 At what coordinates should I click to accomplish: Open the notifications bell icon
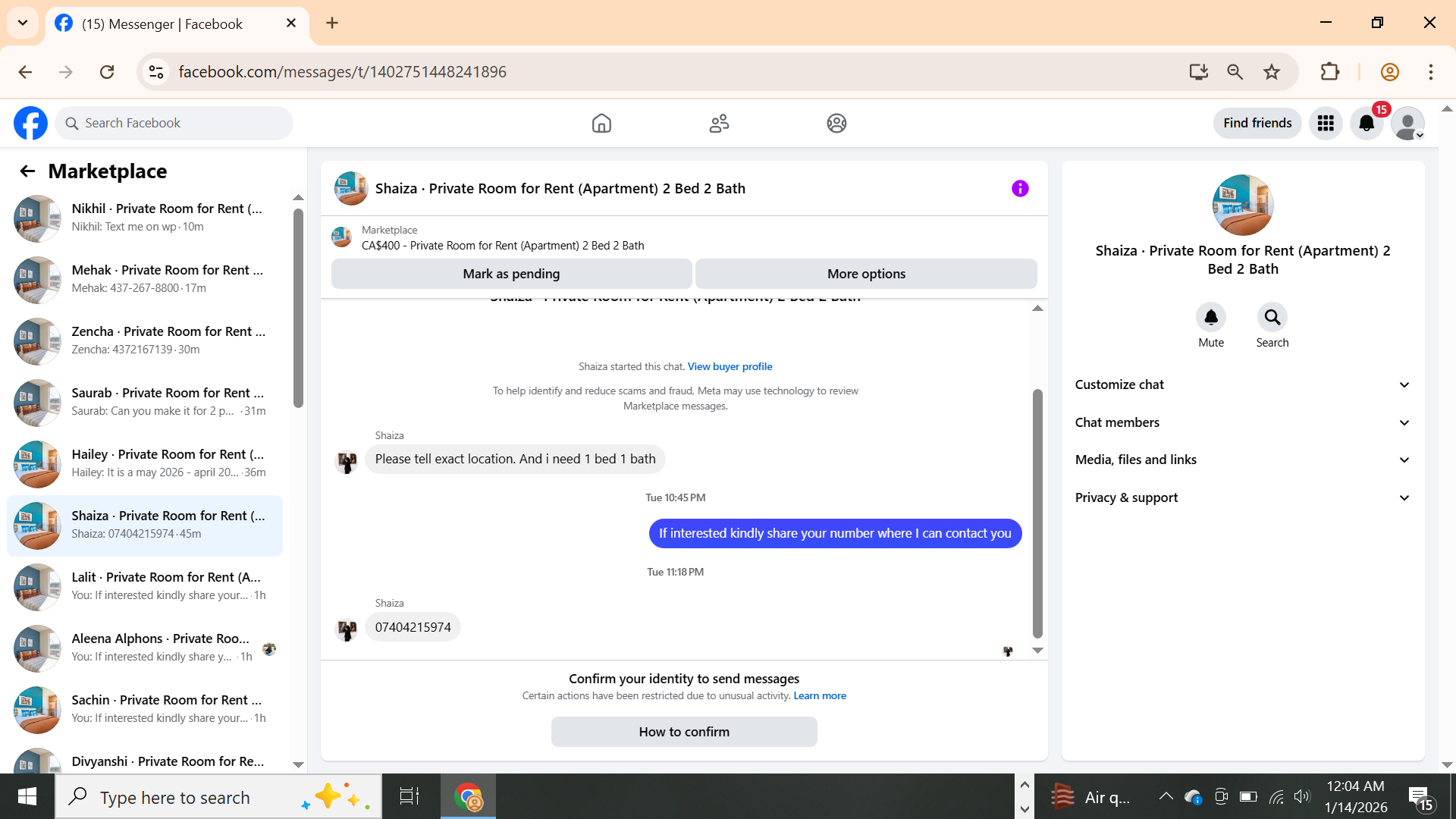coord(1367,123)
